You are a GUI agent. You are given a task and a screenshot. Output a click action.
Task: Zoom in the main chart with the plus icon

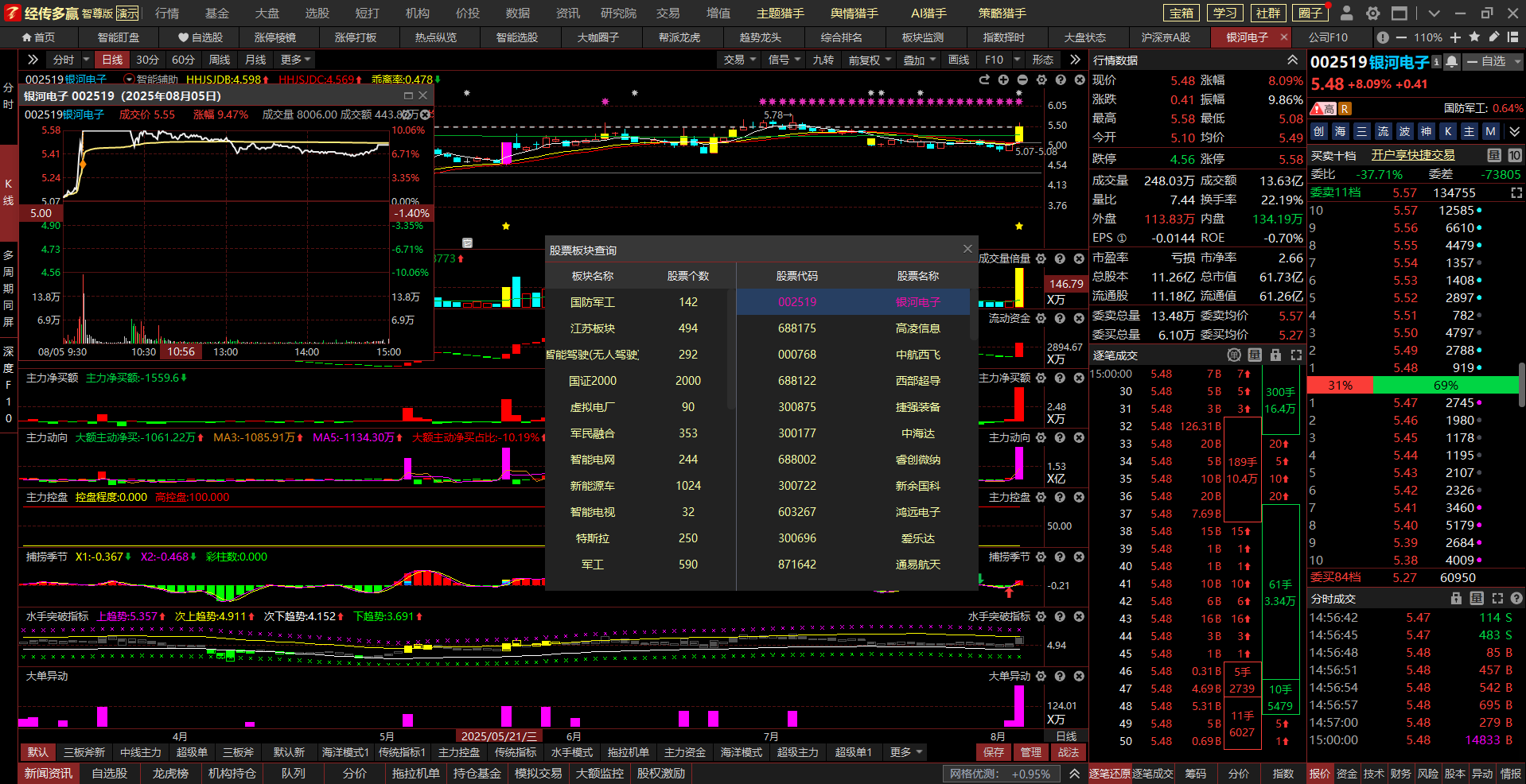1003,80
